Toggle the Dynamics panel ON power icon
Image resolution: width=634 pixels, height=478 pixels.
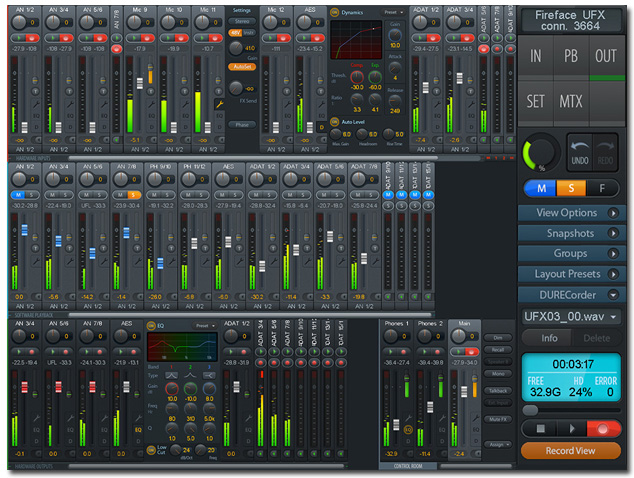pos(334,13)
